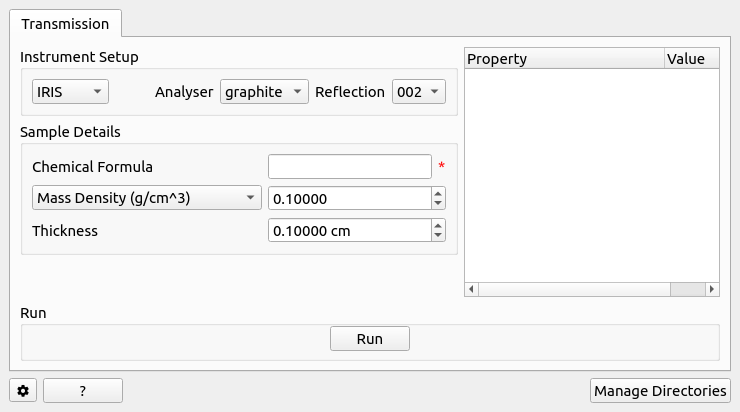Viewport: 740px width, 412px height.
Task: Decrease the thickness value
Action: [437, 236]
